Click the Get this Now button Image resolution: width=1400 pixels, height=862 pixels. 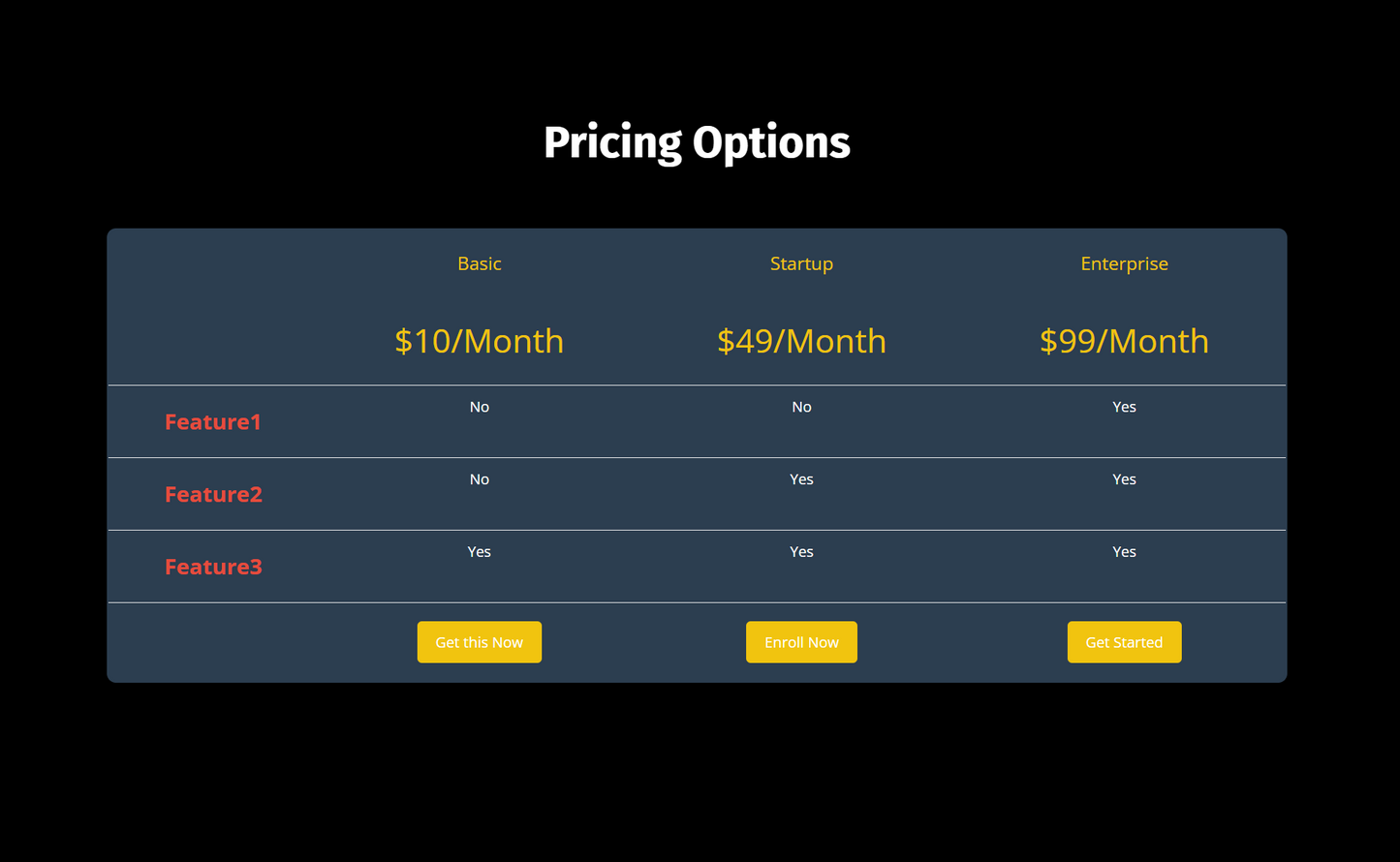(x=479, y=642)
